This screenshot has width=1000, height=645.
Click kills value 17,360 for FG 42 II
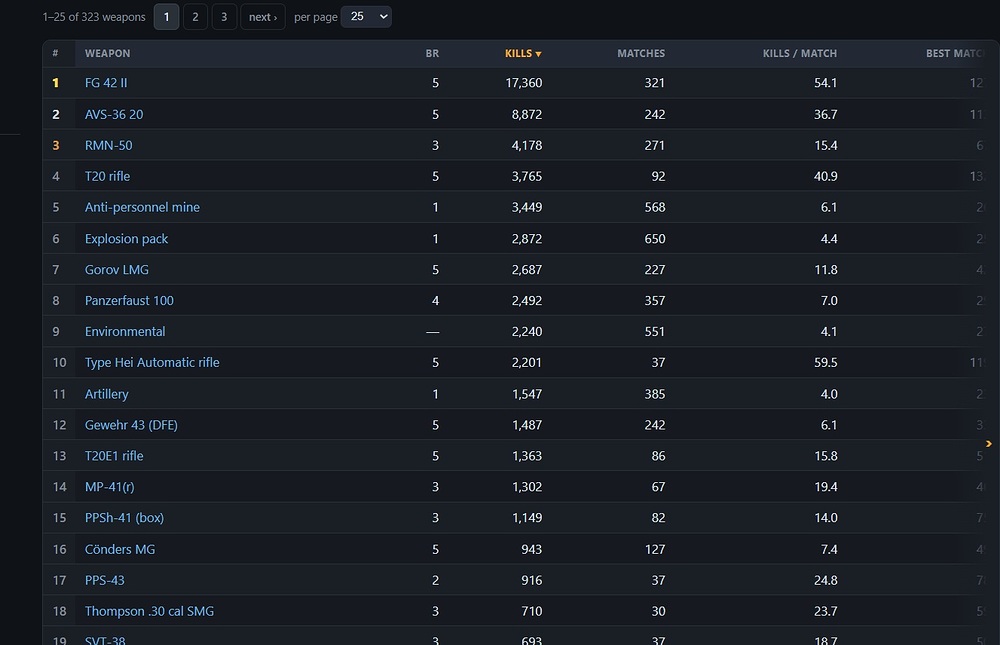click(x=524, y=83)
